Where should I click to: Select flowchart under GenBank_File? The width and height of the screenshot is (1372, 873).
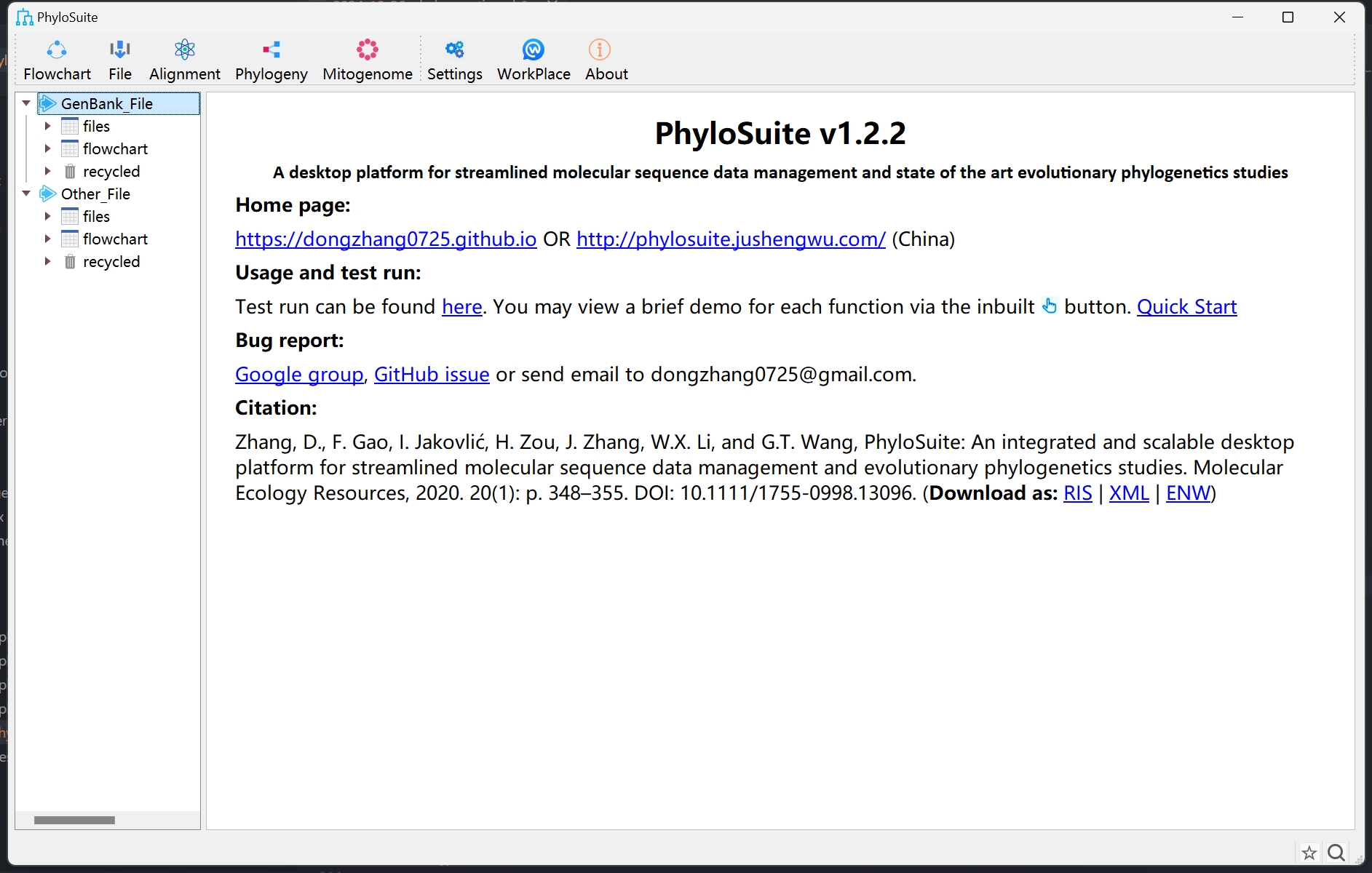click(x=115, y=149)
